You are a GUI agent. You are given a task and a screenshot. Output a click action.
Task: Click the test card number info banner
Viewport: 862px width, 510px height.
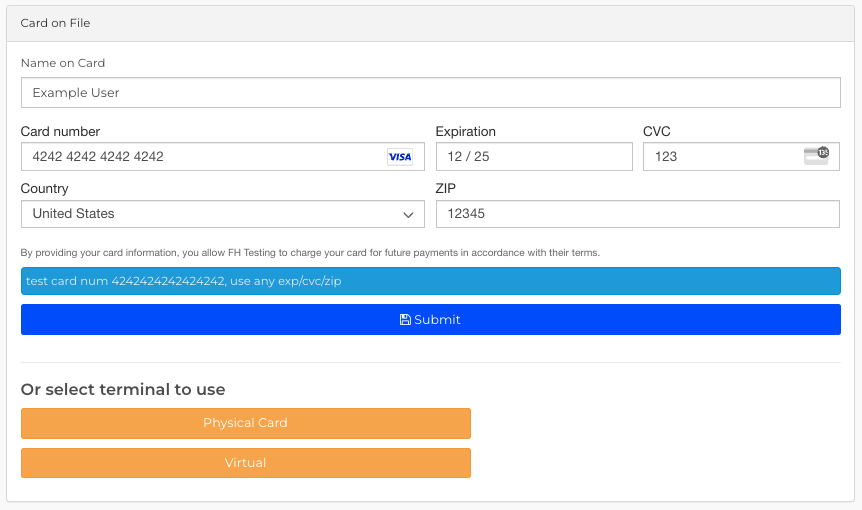coord(430,281)
